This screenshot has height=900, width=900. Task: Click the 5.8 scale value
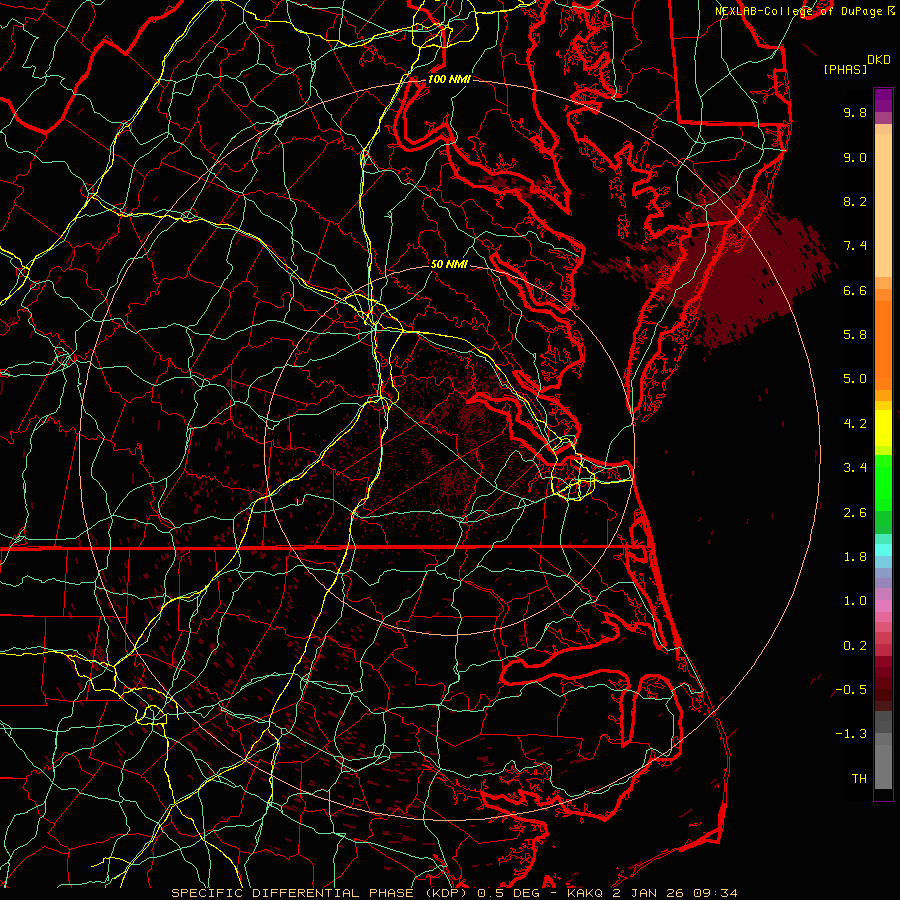[855, 335]
